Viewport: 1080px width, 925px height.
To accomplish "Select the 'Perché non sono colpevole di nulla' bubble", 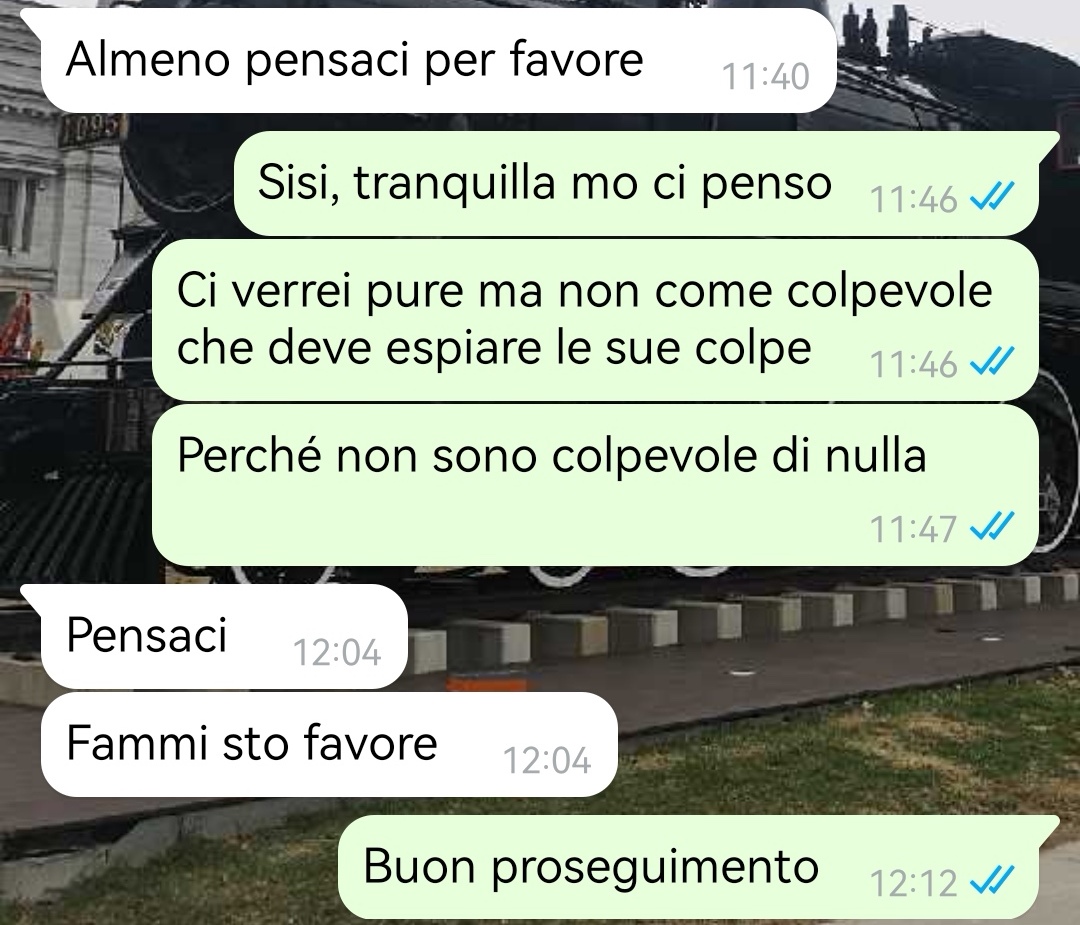I will click(595, 485).
